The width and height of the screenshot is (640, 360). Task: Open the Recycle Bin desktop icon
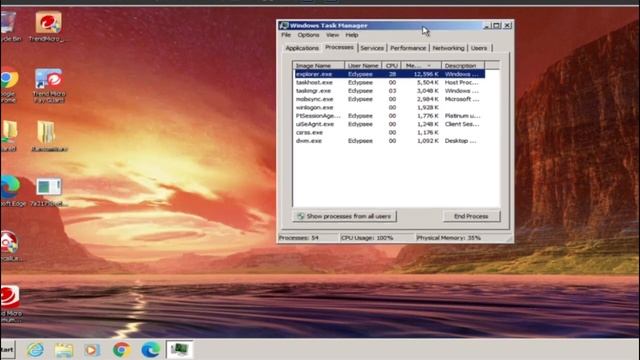click(x=10, y=27)
